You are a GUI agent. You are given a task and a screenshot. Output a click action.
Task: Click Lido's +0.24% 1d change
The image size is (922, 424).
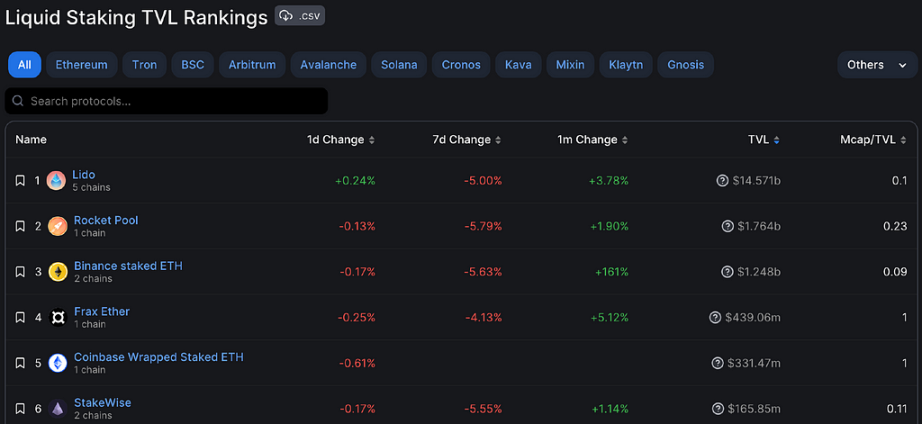point(355,181)
